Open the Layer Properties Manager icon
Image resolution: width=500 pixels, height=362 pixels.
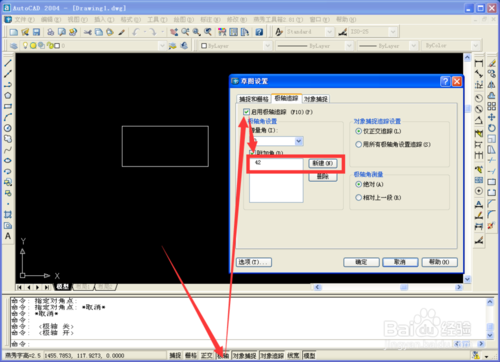pos(14,46)
